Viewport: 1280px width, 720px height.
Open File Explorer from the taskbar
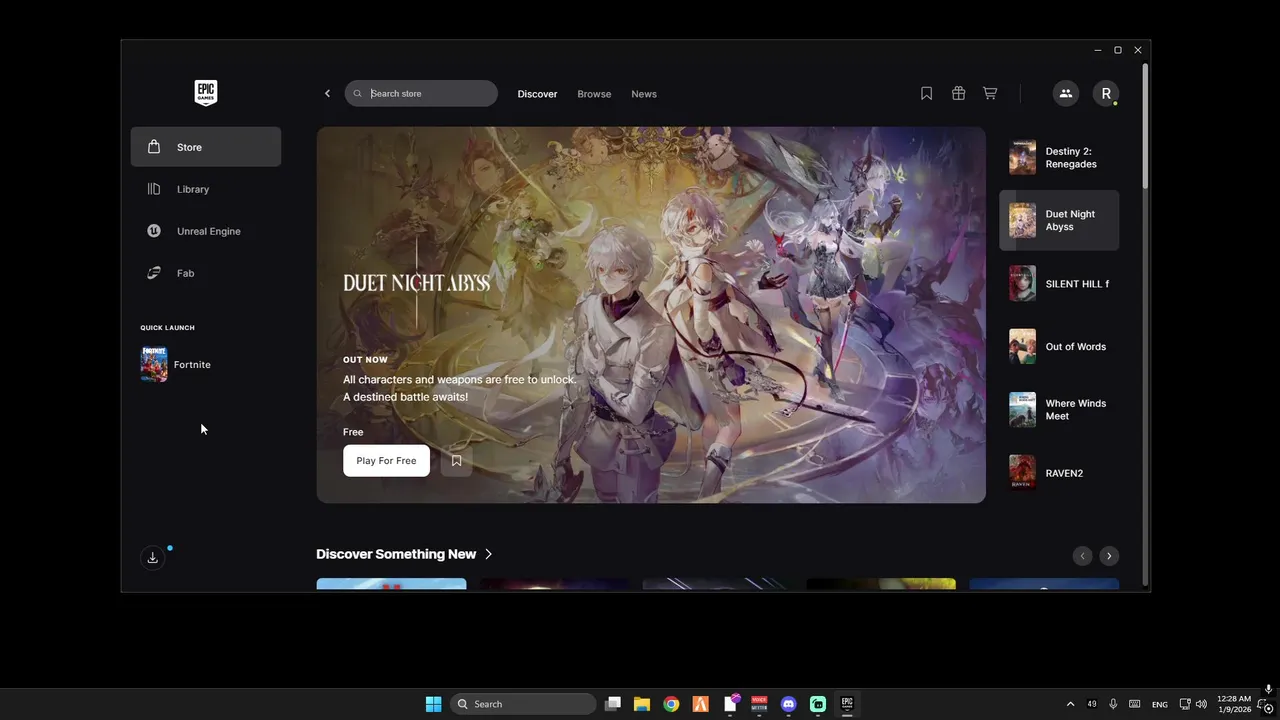[642, 704]
